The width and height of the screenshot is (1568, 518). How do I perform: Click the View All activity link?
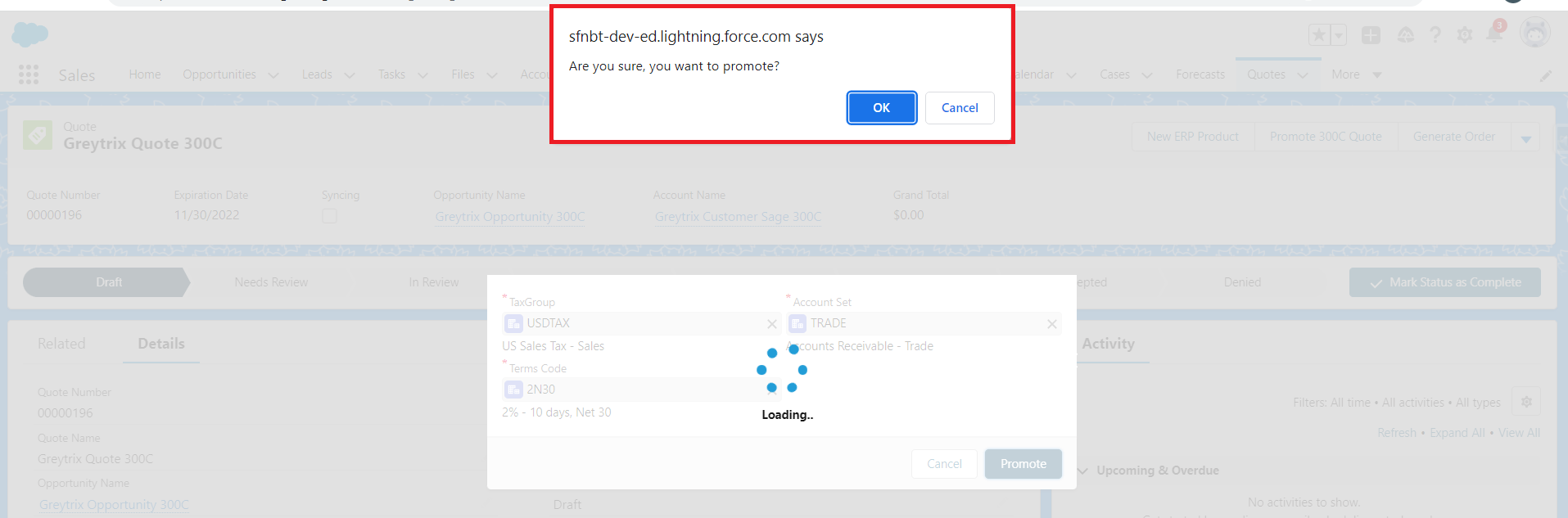coord(1520,433)
